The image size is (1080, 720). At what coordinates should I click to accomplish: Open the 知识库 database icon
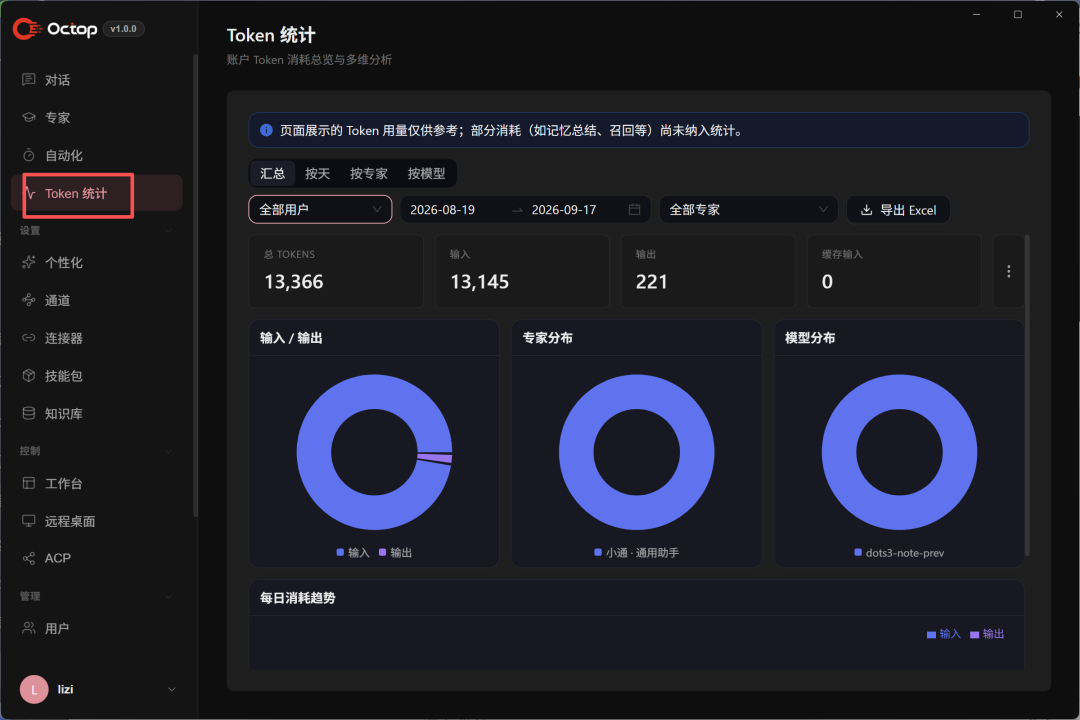pos(28,413)
